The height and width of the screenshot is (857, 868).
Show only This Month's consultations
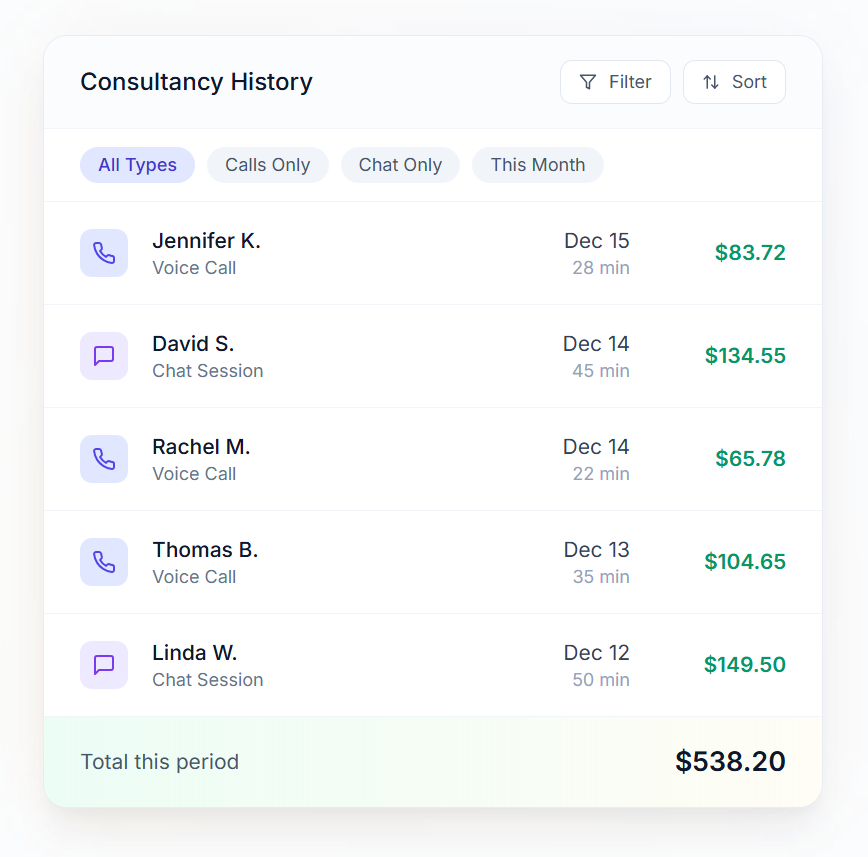tap(537, 165)
